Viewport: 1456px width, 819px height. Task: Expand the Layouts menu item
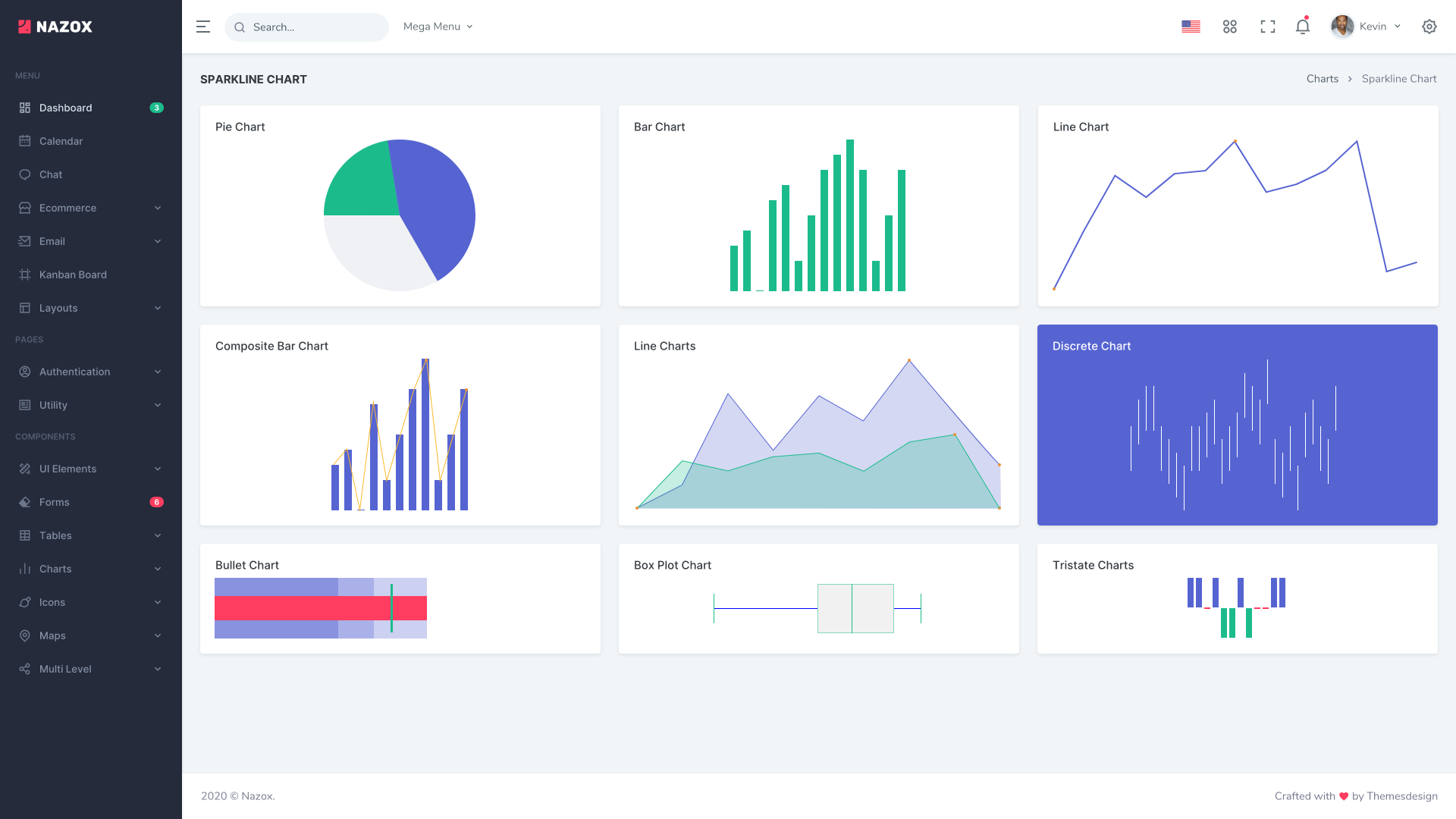coord(90,307)
